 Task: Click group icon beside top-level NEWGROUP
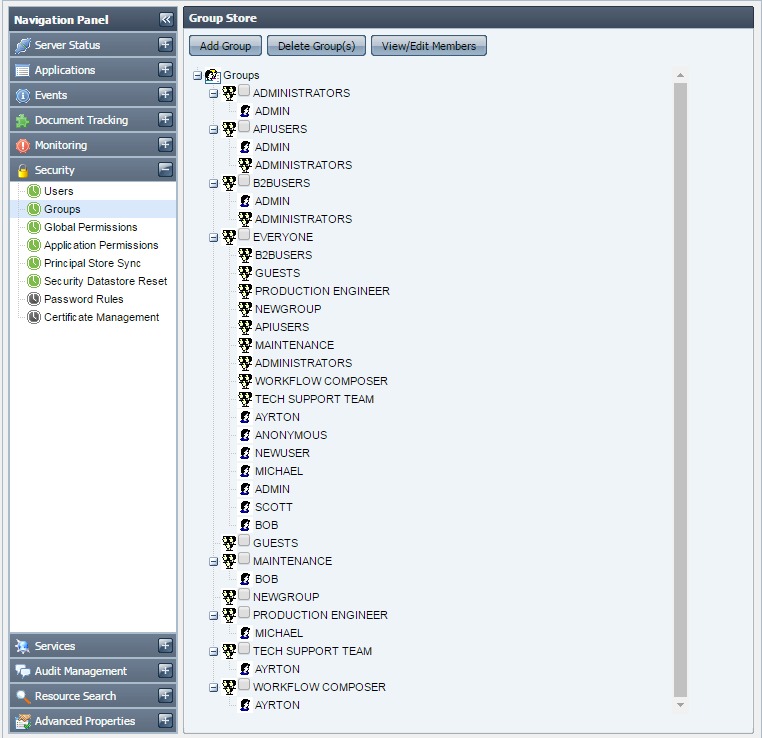coord(229,597)
